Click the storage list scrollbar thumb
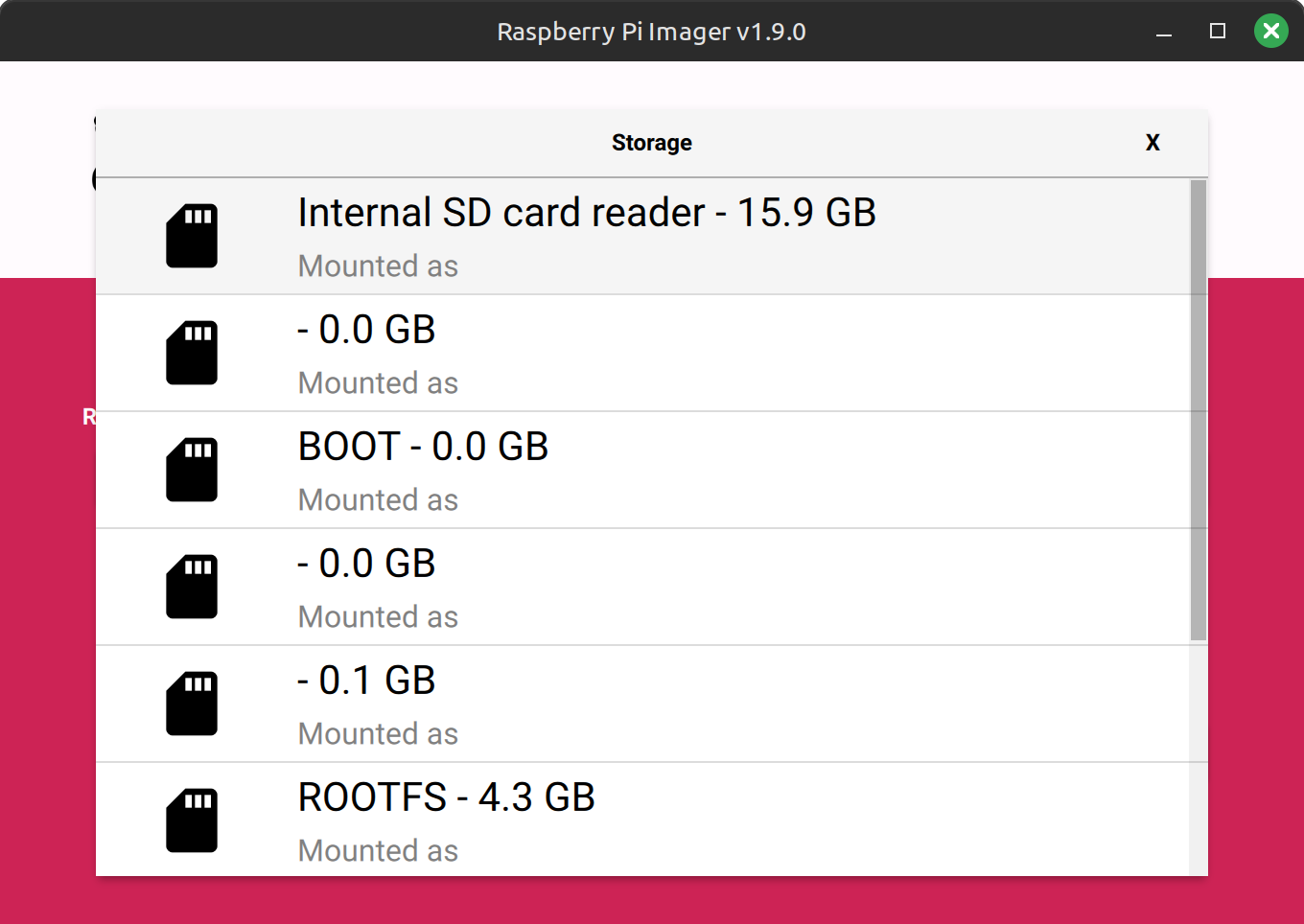The image size is (1304, 924). 1199,410
